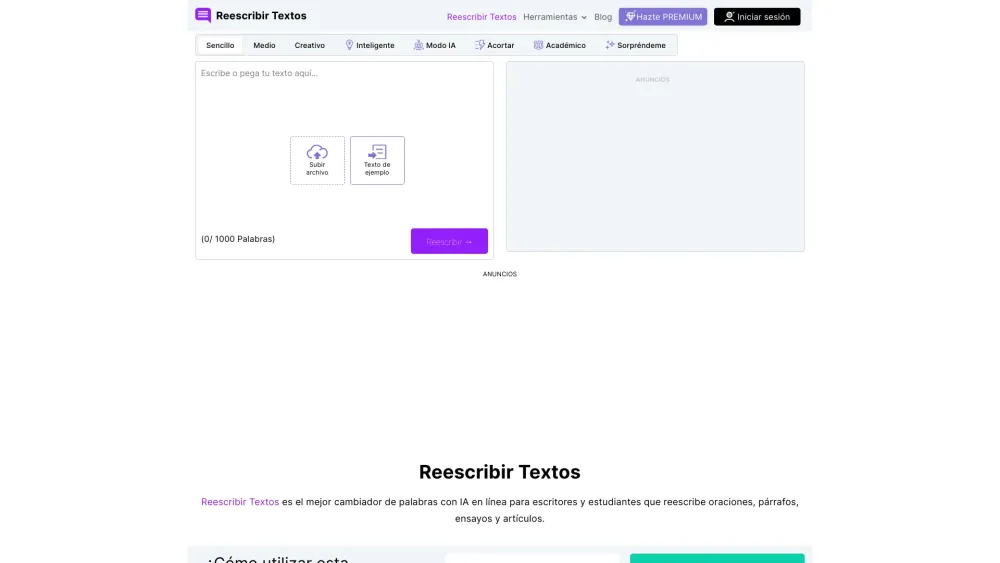Click the Acortar mode icon

pyautogui.click(x=480, y=45)
